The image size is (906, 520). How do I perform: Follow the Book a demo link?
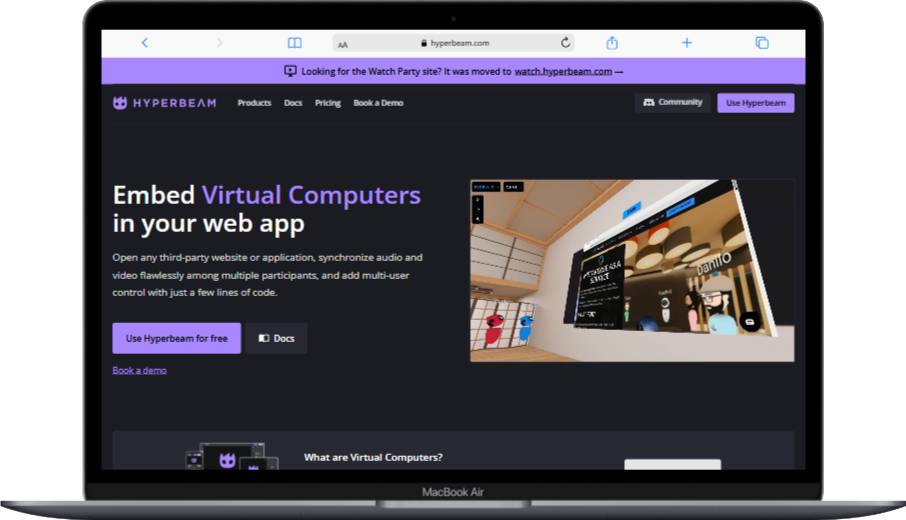click(x=139, y=370)
